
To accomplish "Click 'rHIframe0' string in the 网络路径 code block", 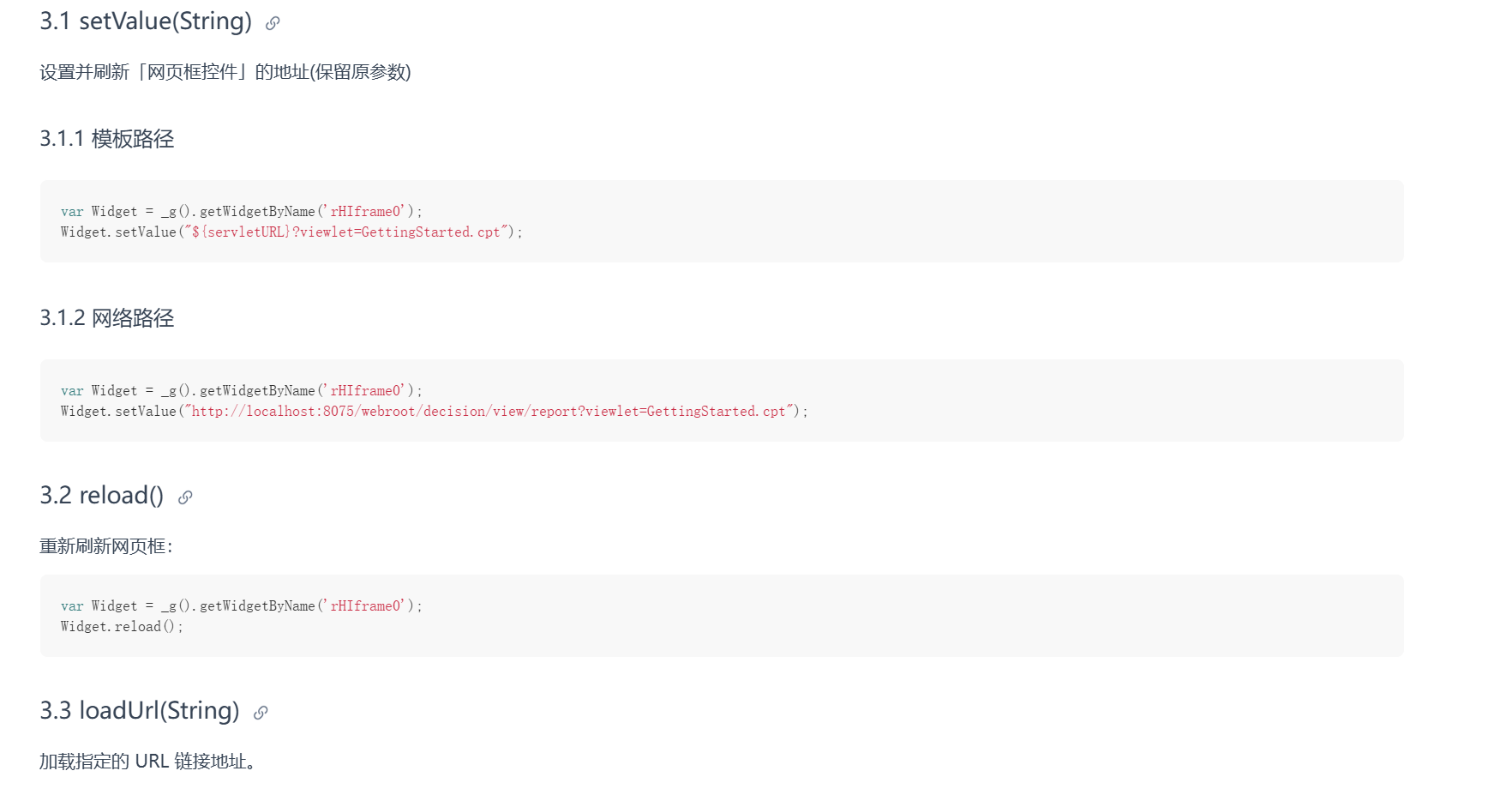I will (366, 391).
